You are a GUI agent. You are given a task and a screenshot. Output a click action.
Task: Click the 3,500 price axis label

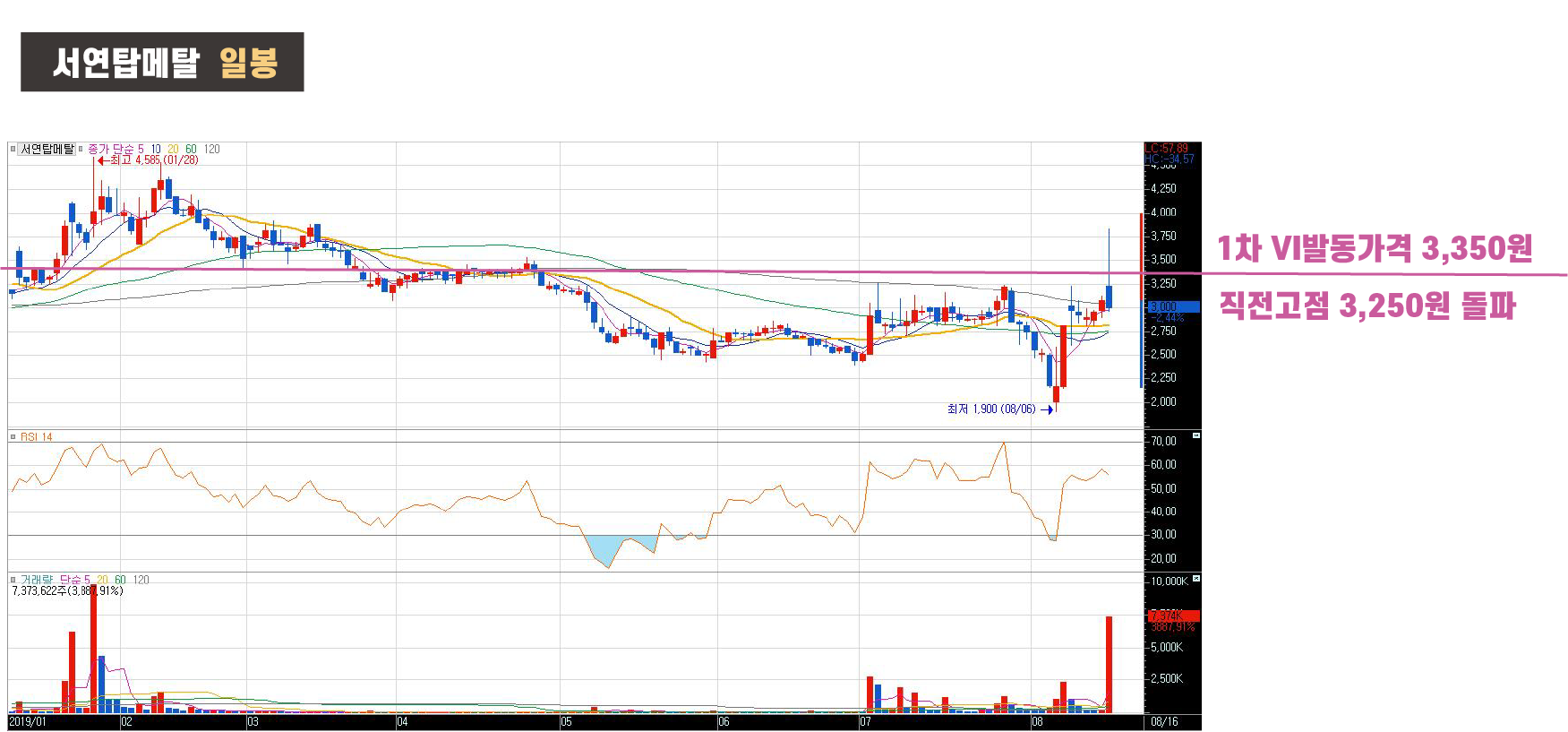1163,260
